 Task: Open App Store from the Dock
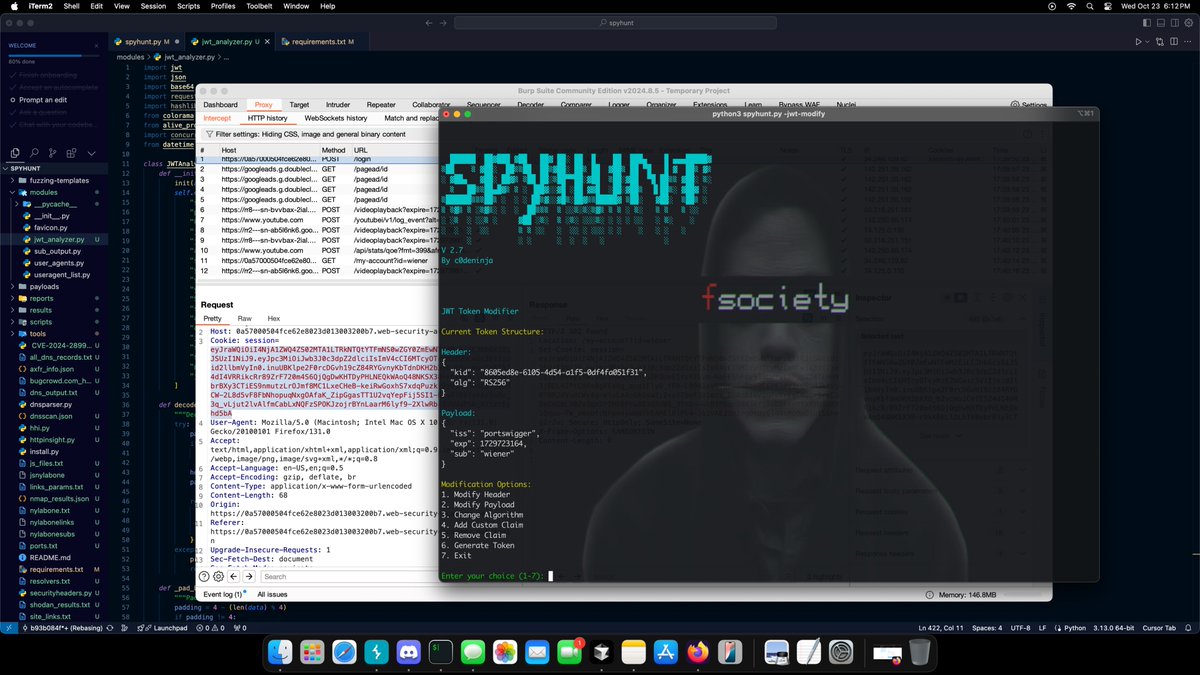[x=665, y=652]
